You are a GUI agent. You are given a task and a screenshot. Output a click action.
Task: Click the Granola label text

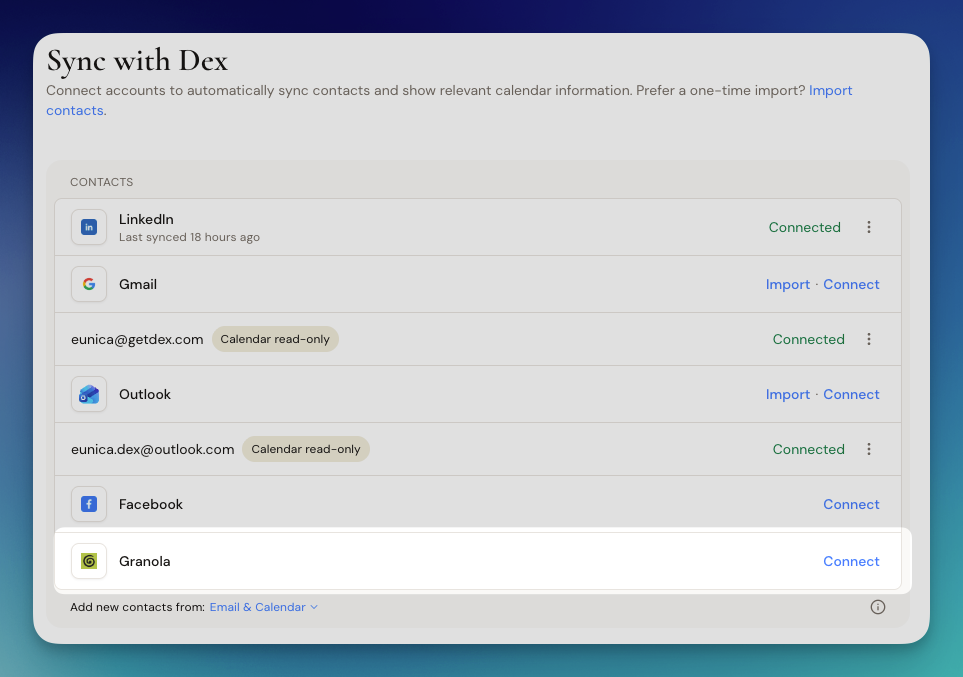145,562
